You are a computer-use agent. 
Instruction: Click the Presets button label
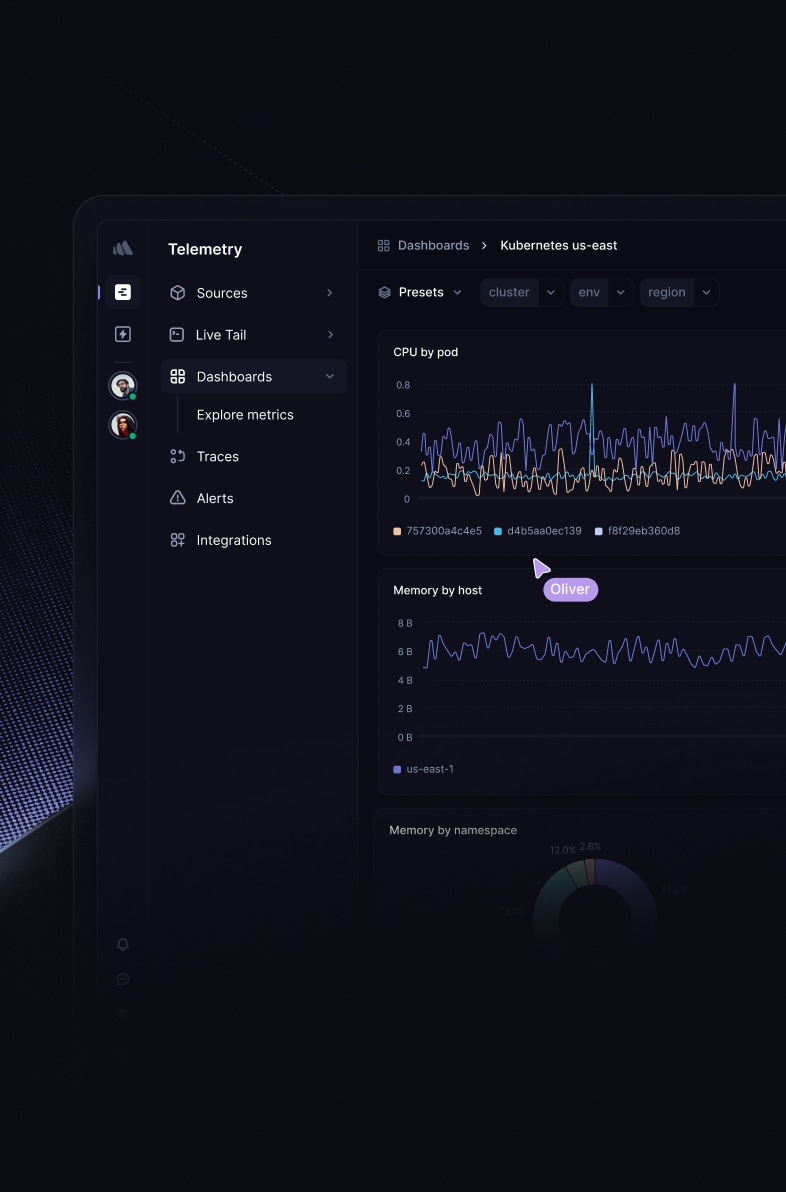pyautogui.click(x=421, y=292)
